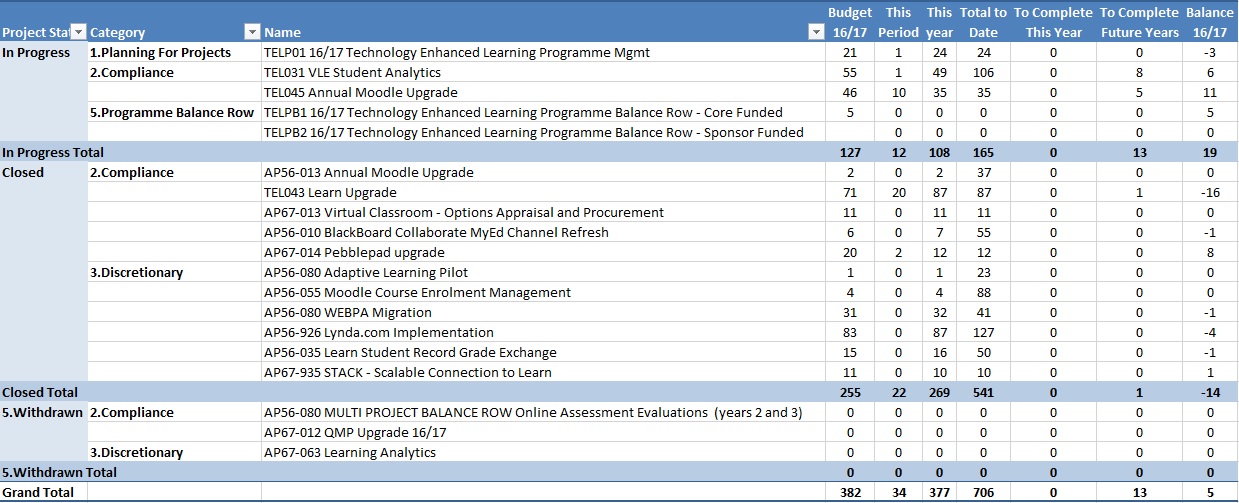Select the TEL043 Learn Upgrade row name
Viewport: 1239px width, 503px height.
coord(330,192)
